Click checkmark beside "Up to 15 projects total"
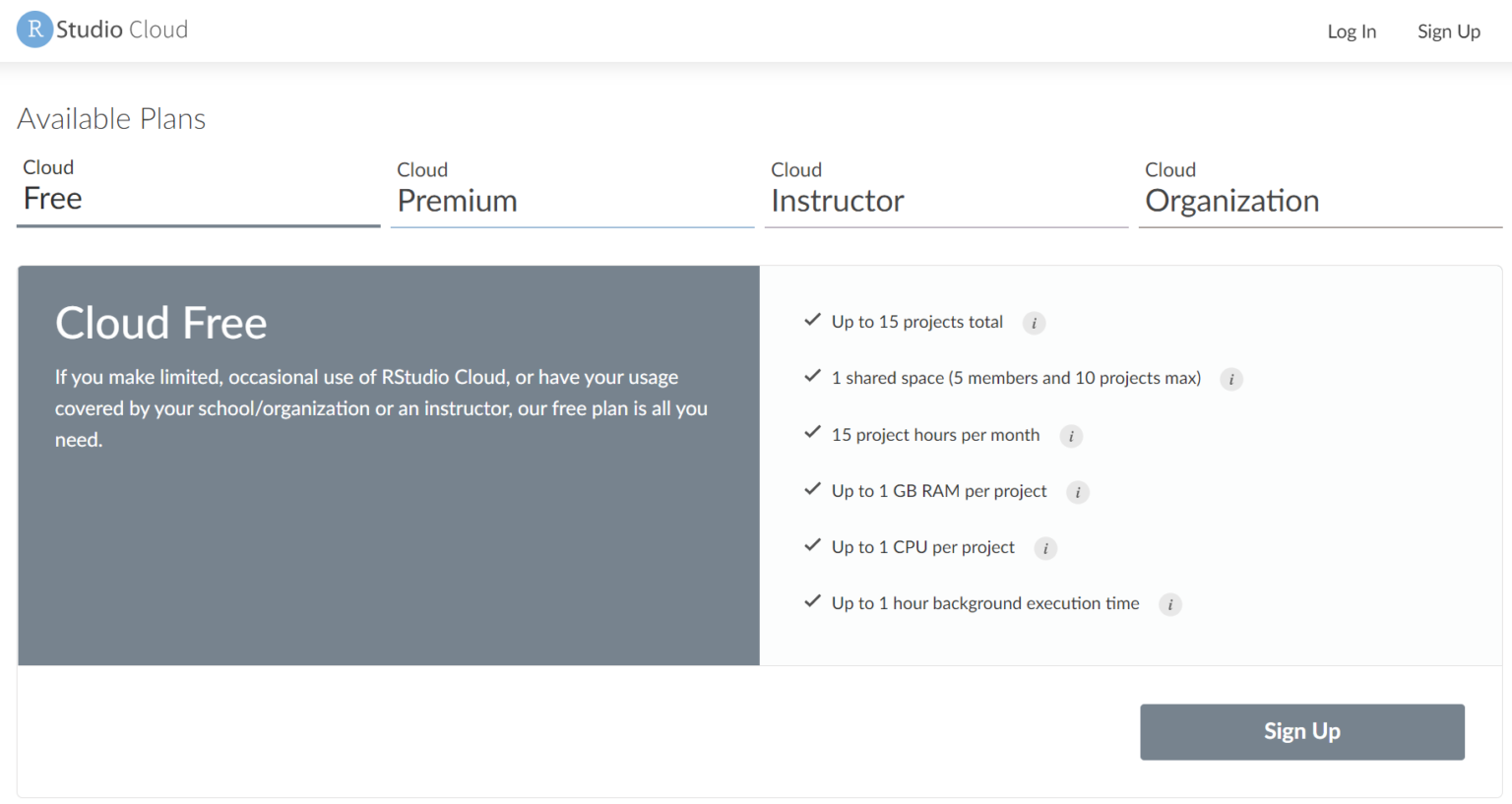 pos(812,320)
